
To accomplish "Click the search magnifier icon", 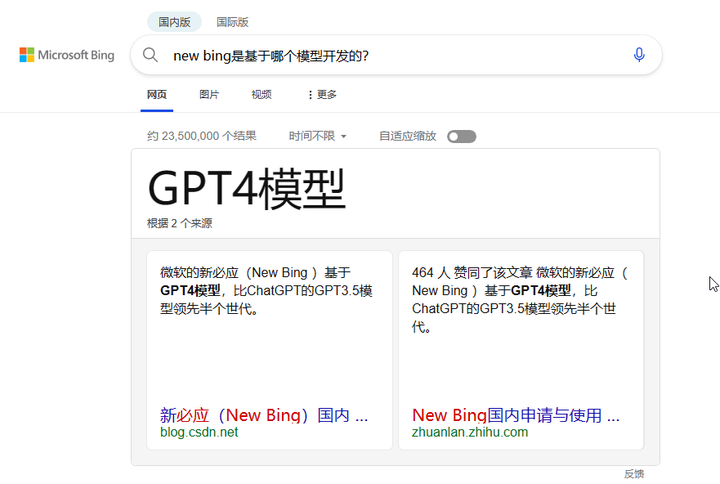I will click(x=150, y=55).
